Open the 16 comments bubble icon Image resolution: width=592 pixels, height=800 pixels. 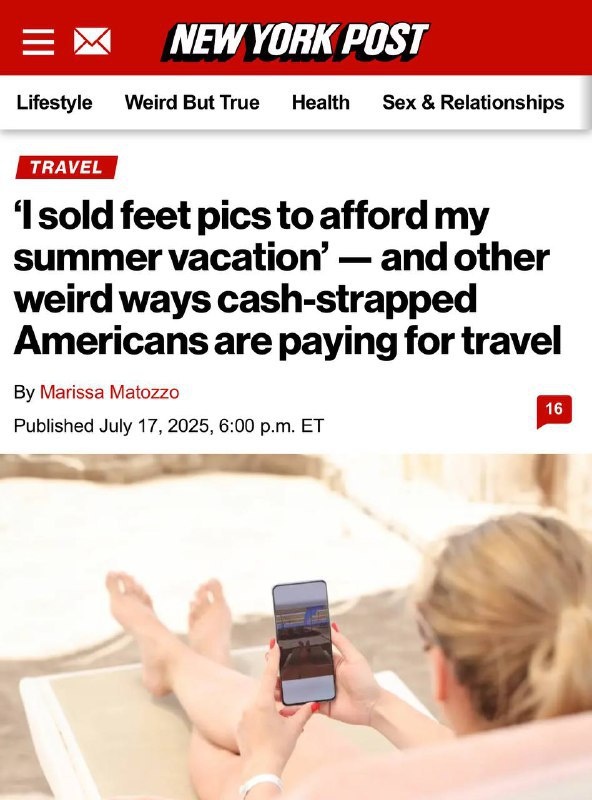tap(554, 411)
